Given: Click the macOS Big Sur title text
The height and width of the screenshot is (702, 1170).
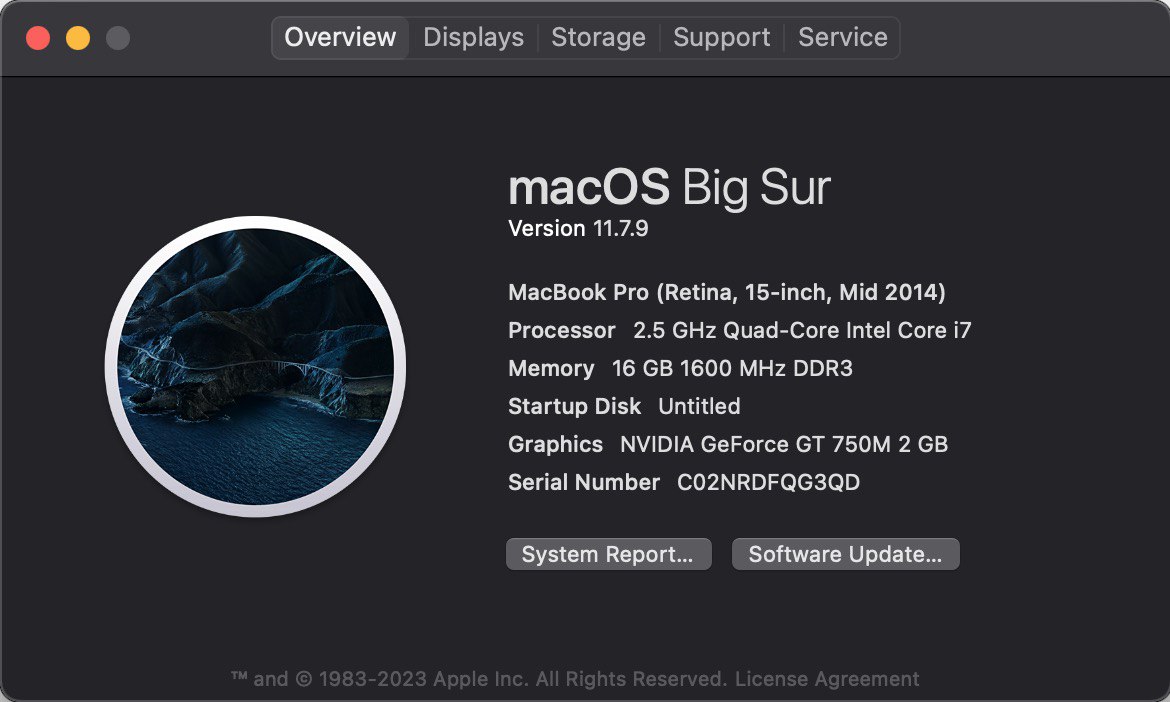Looking at the screenshot, I should (669, 188).
